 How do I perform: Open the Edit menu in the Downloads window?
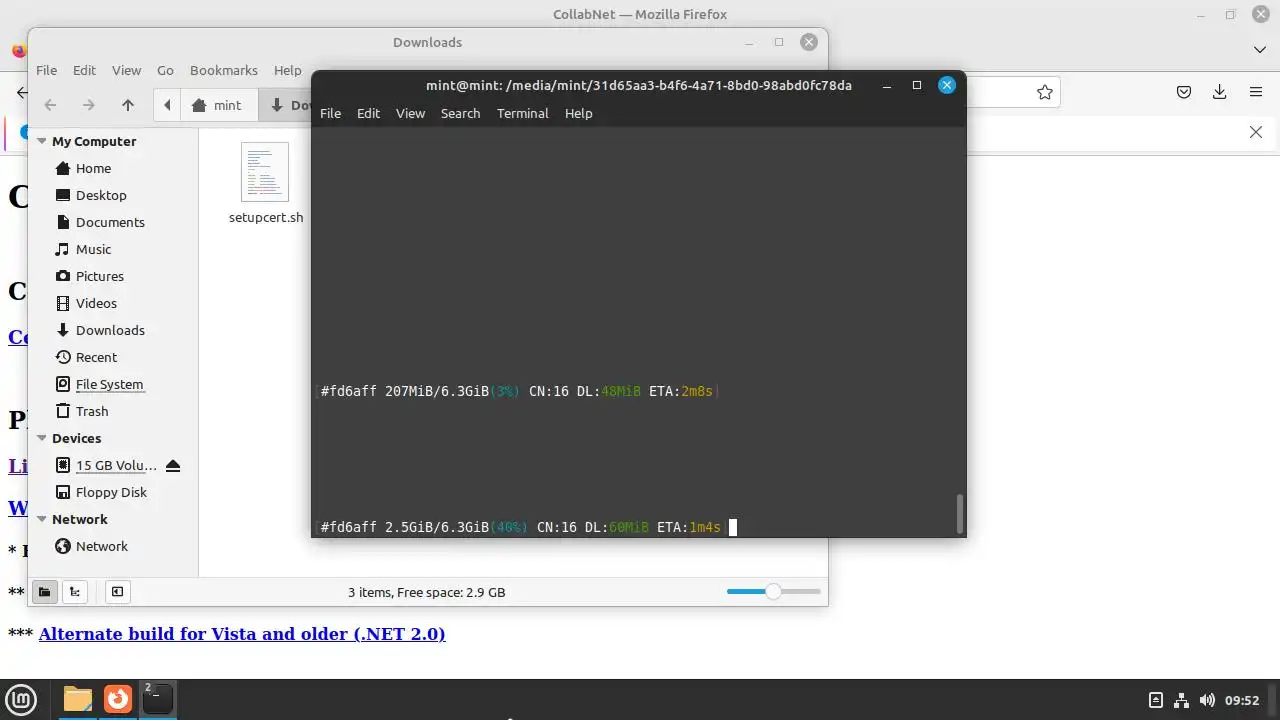84,70
